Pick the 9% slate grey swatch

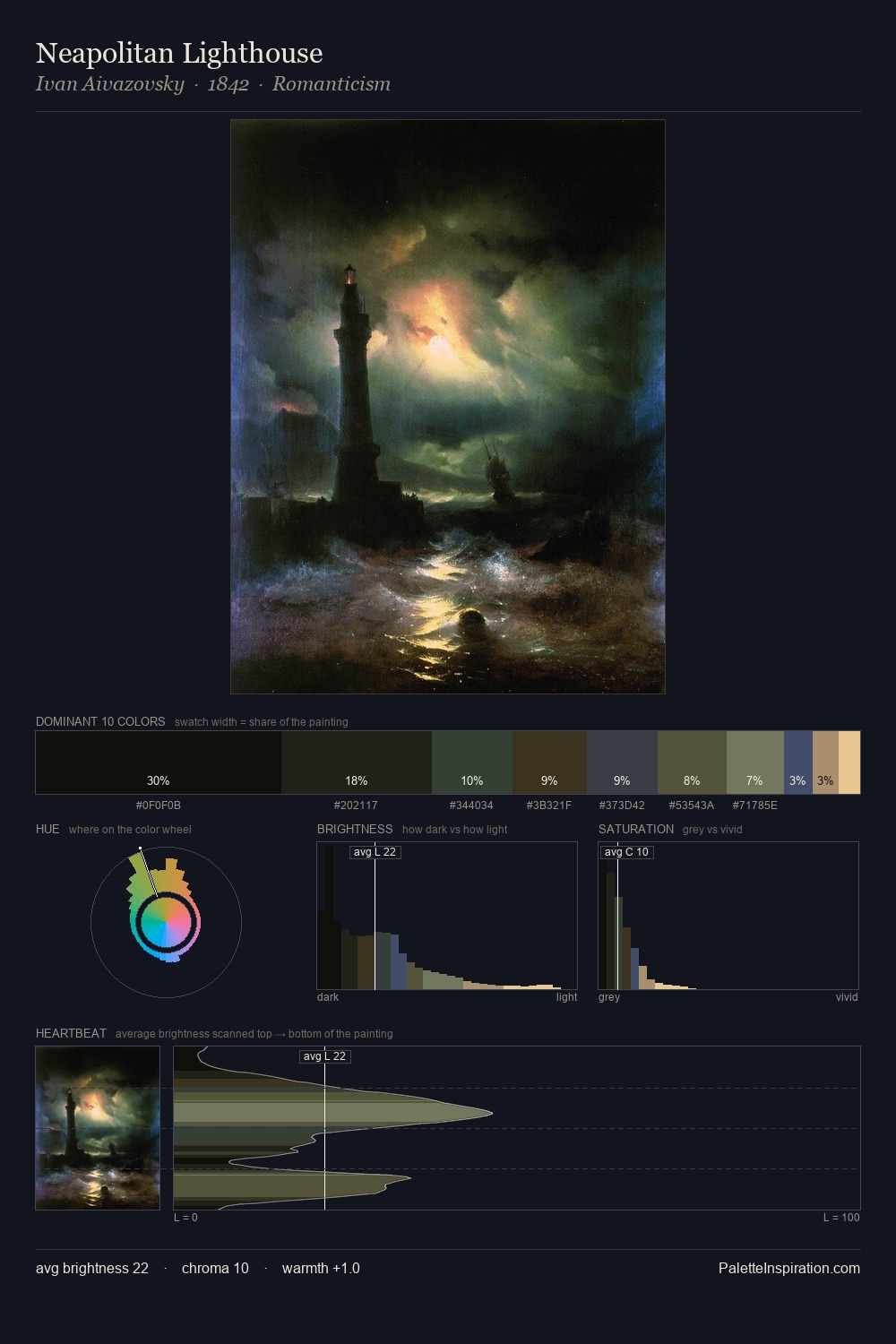click(622, 762)
